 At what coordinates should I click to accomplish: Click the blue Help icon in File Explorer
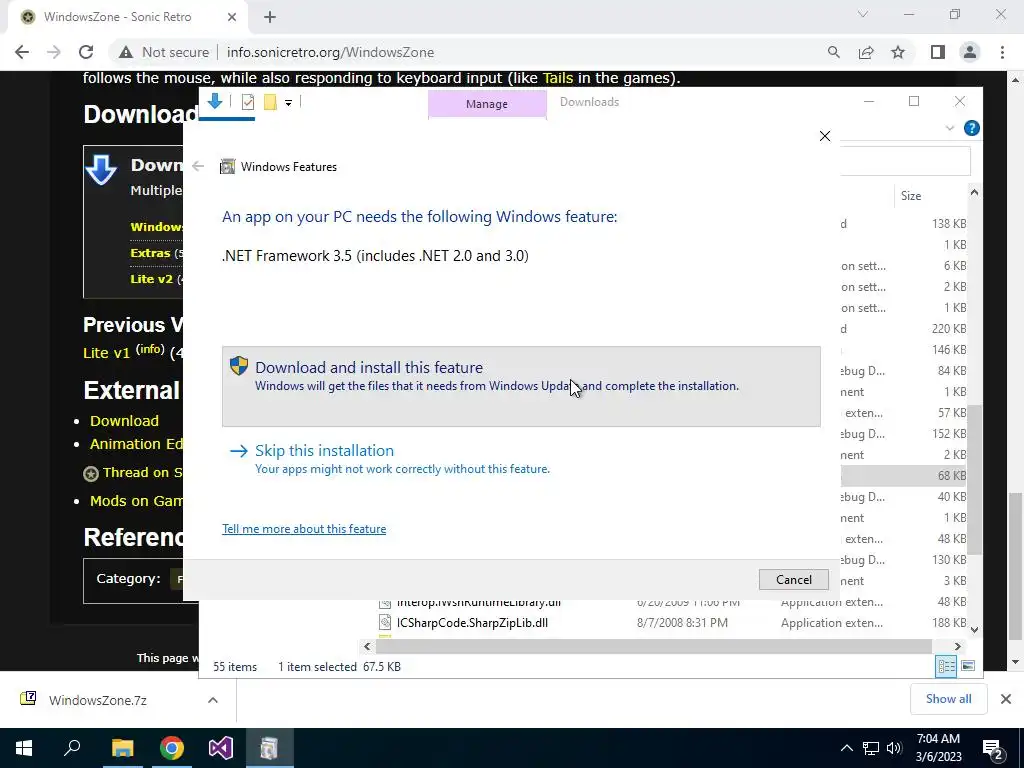971,128
